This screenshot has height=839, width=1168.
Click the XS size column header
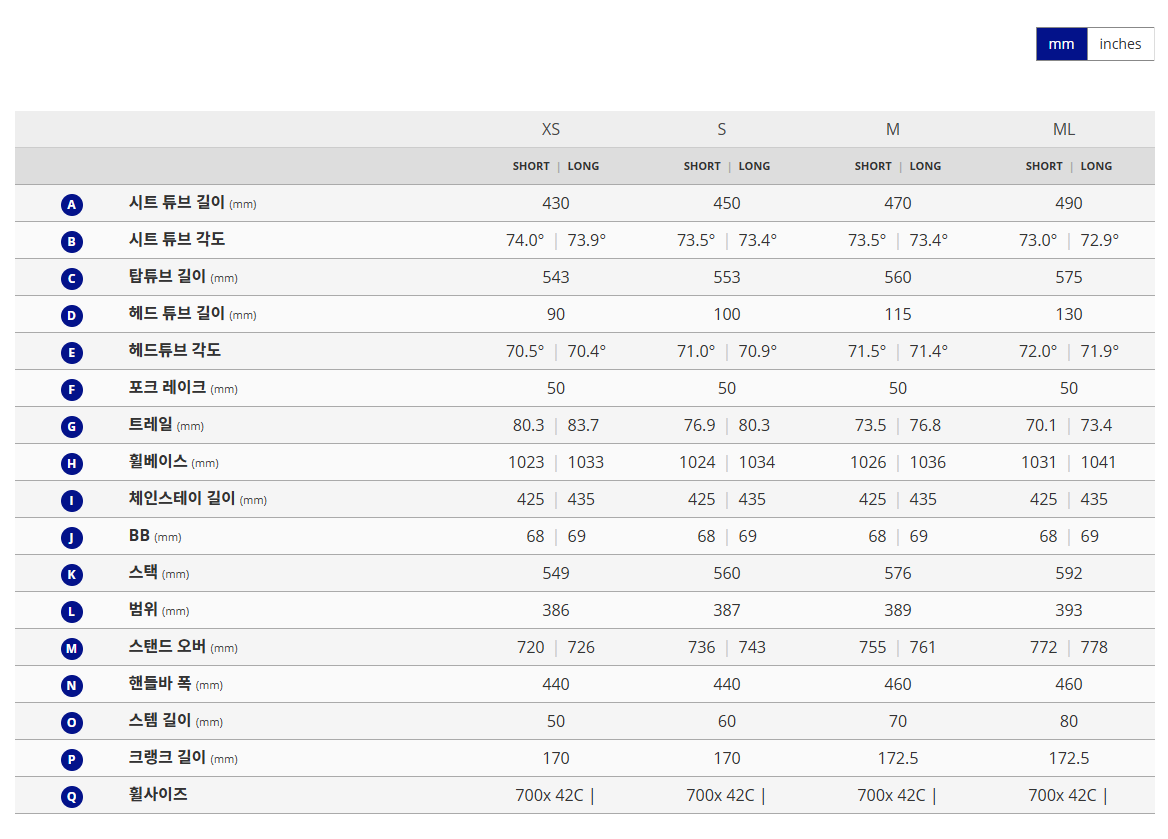click(x=551, y=129)
